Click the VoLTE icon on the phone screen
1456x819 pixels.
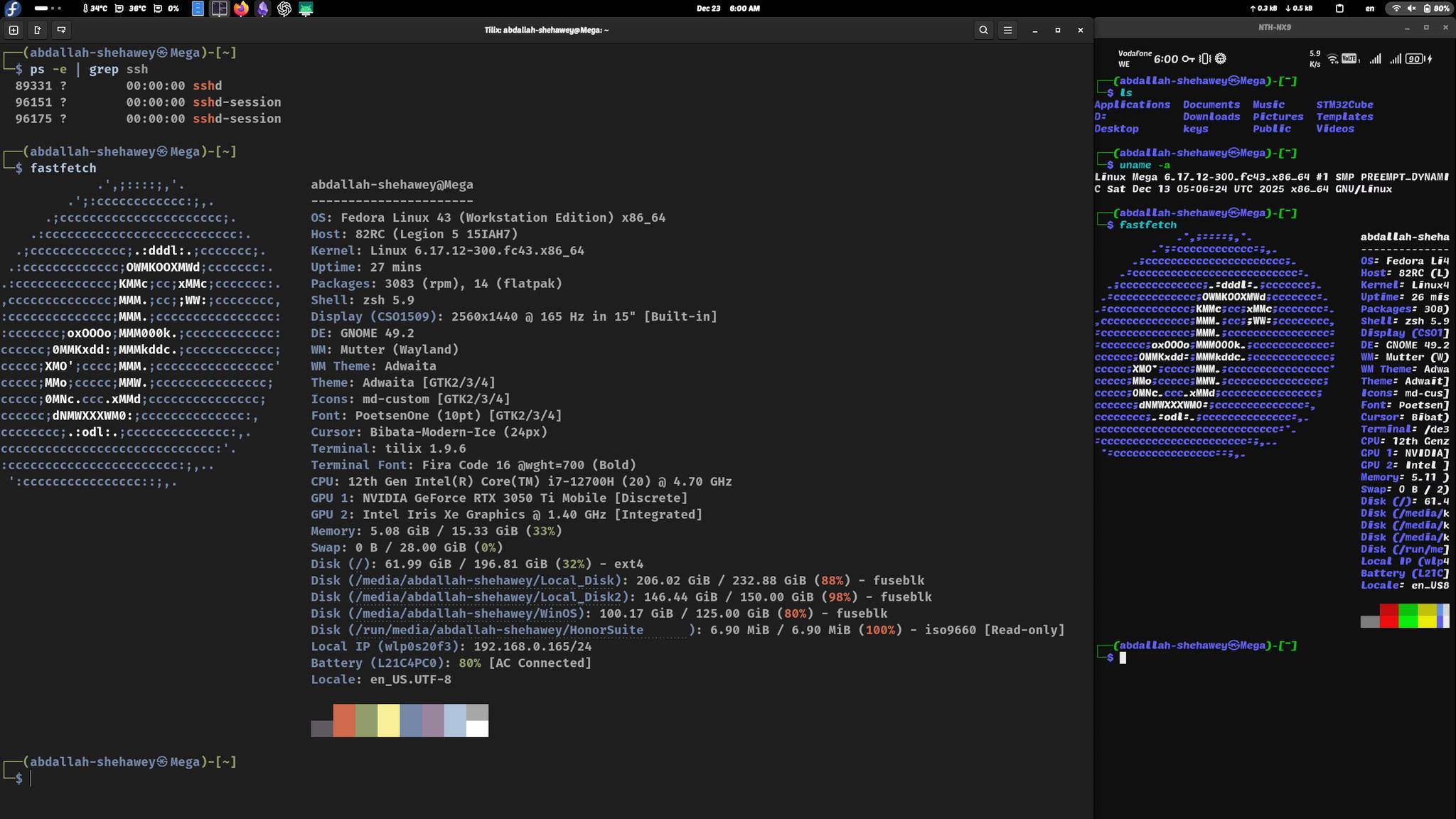point(1349,59)
